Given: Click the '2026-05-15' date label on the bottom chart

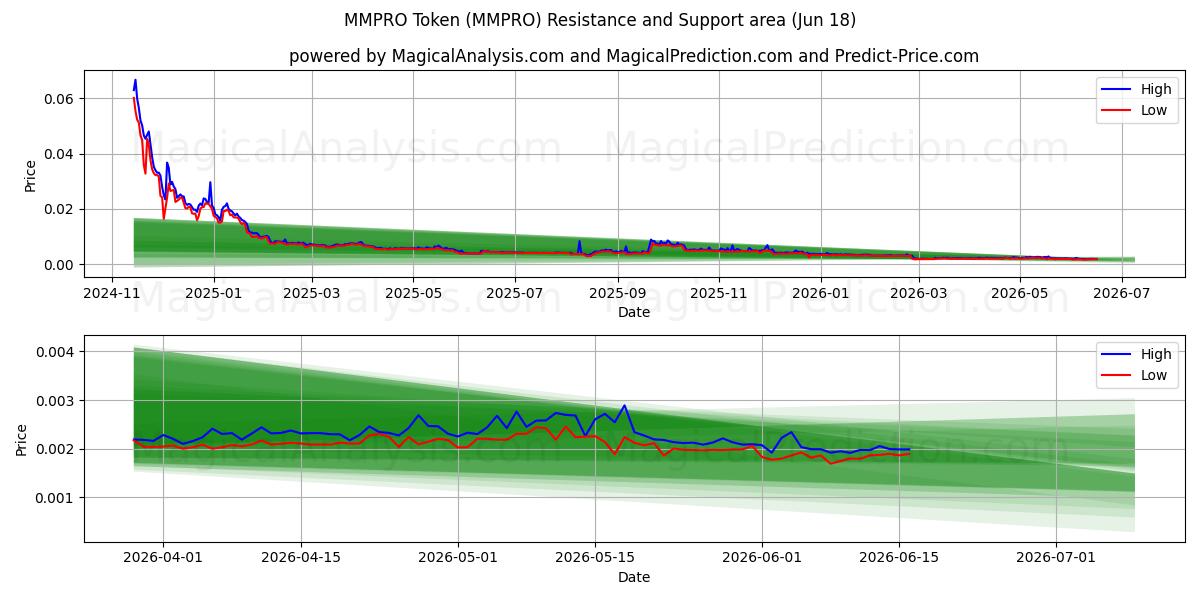Looking at the screenshot, I should [x=596, y=558].
